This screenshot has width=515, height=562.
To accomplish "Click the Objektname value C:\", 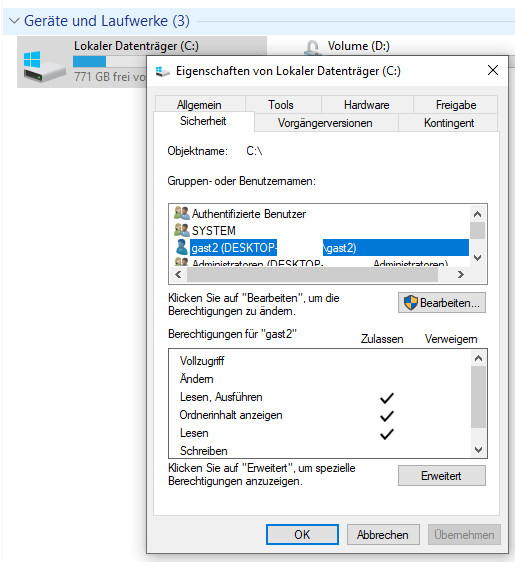I will tap(254, 151).
